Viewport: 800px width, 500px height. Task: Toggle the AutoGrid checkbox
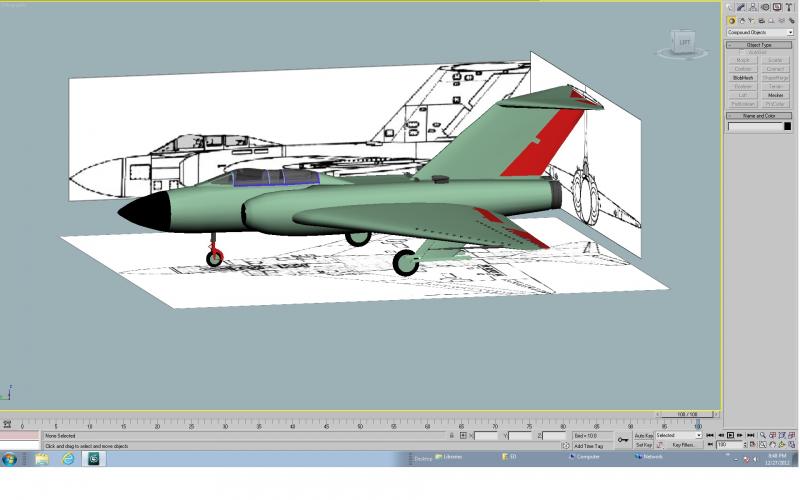coord(741,53)
